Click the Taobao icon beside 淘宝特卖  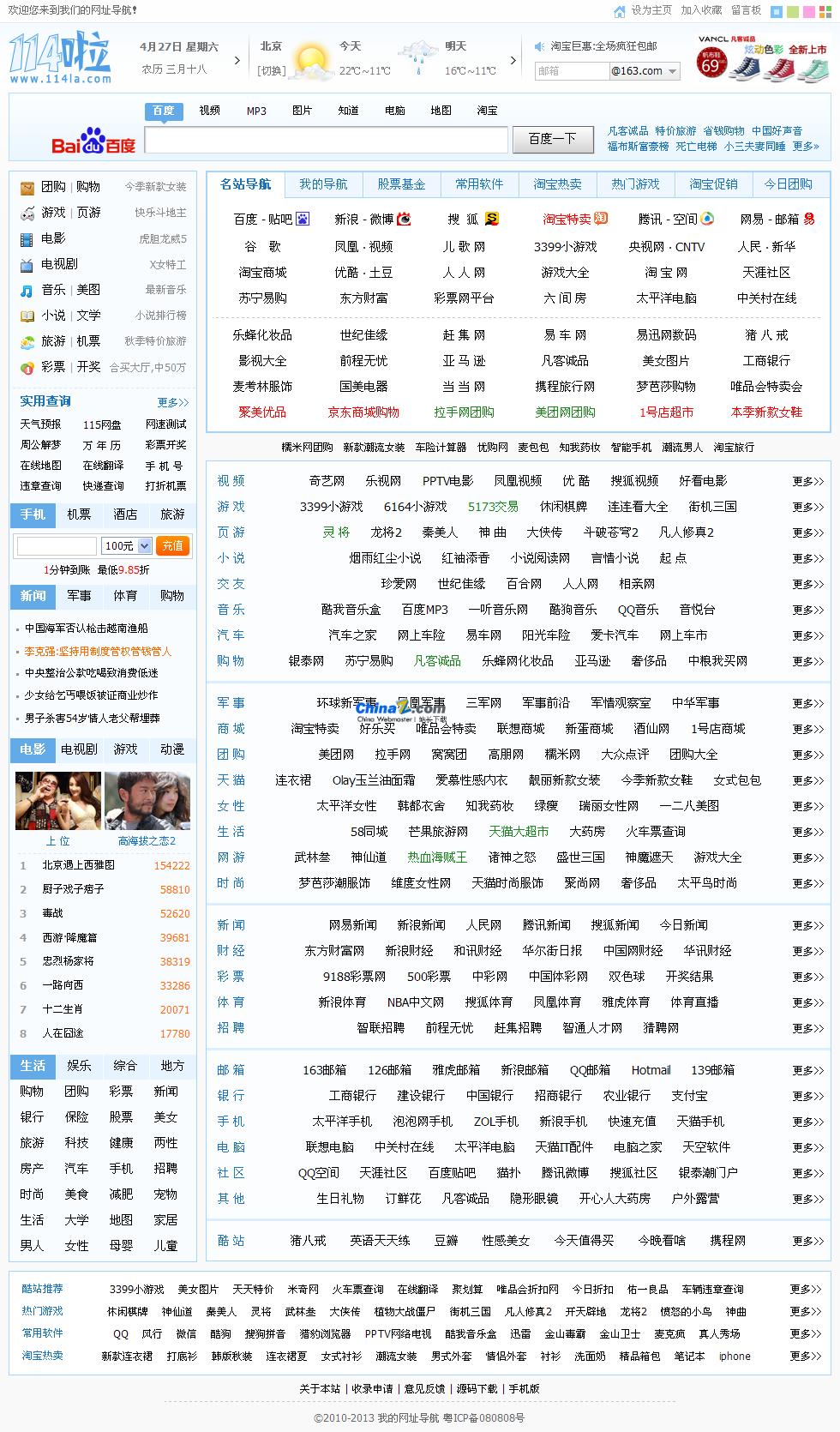[x=601, y=219]
